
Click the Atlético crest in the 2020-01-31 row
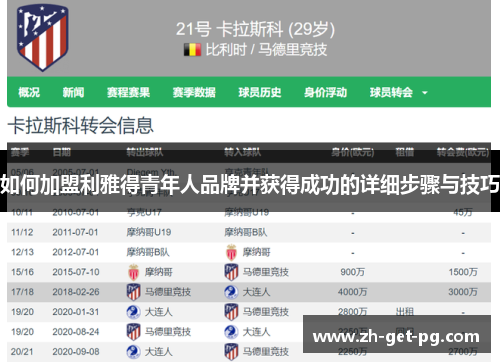click(231, 312)
